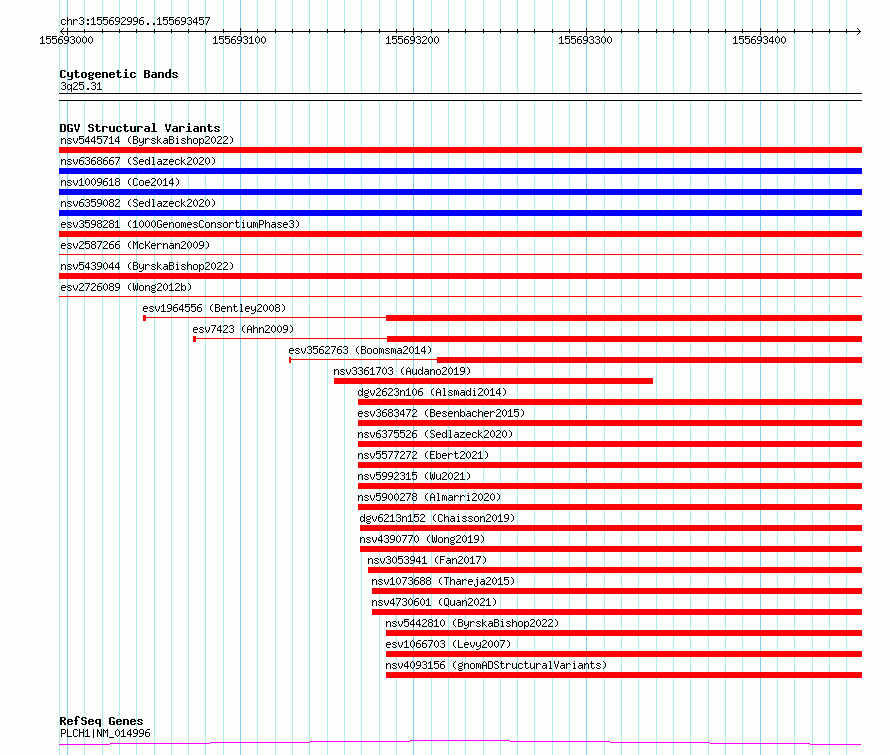This screenshot has height=755, width=890.
Task: Select the 3q25.31 cytogenetic band label
Action: click(x=81, y=86)
